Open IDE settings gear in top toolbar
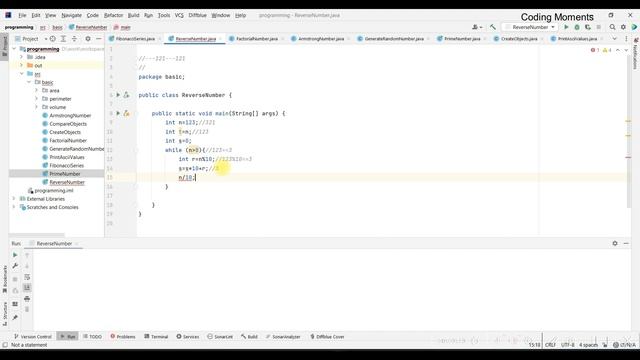 (623, 27)
